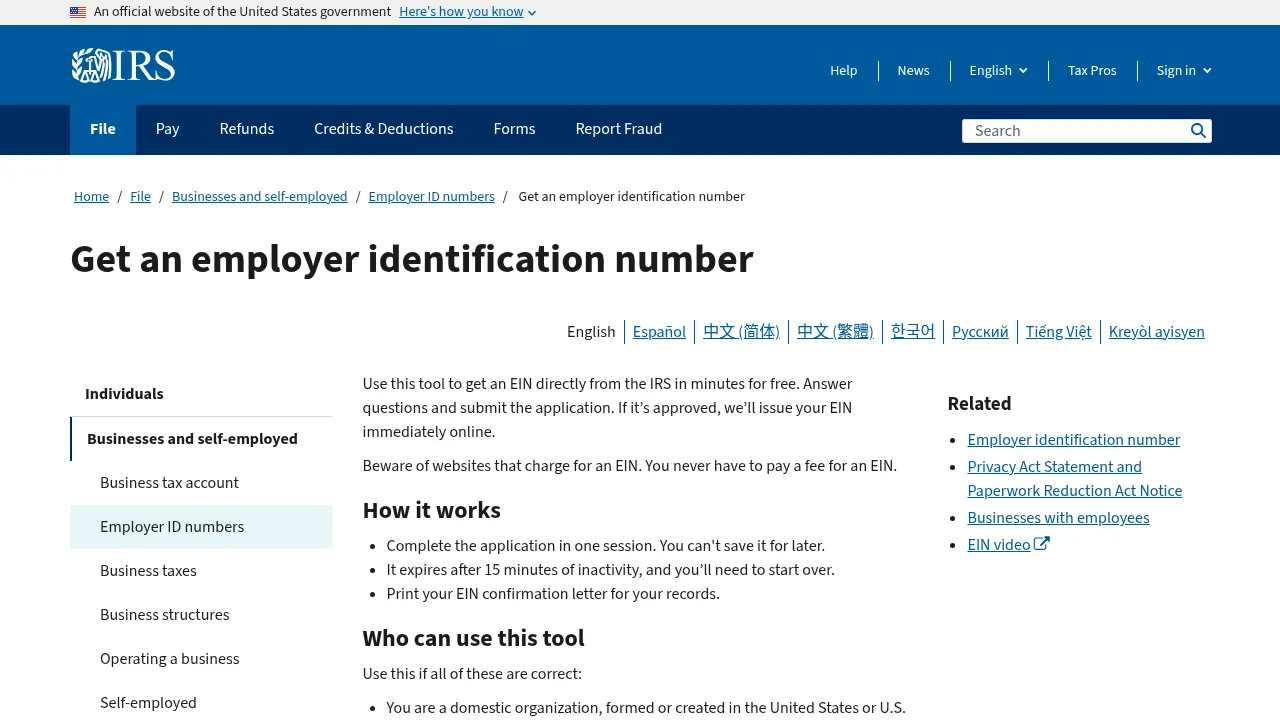
Task: Click the News link
Action: pos(913,71)
